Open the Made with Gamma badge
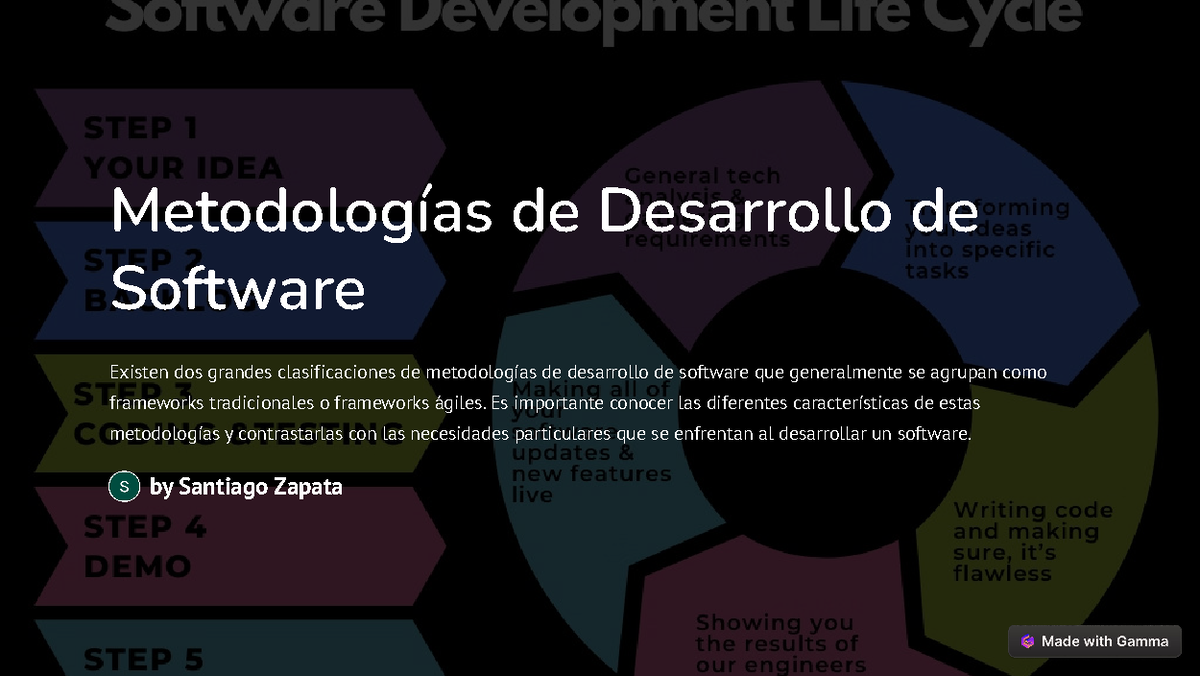This screenshot has width=1200, height=676. 1095,641
